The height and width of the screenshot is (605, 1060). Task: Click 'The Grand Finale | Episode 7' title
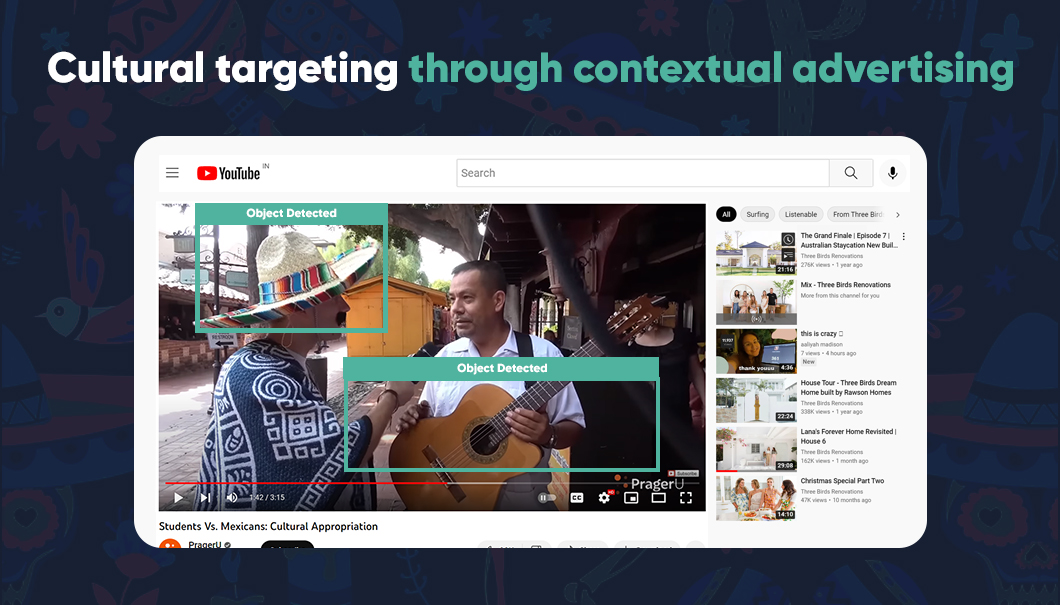[849, 241]
